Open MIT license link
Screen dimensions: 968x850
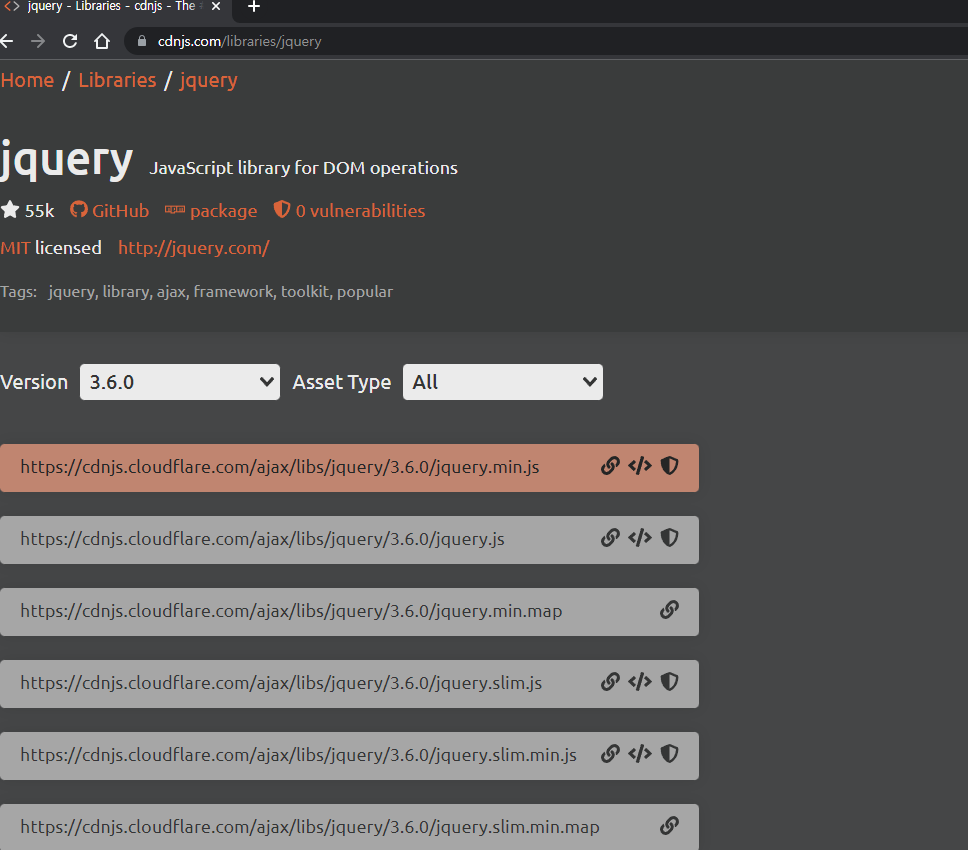(15, 248)
